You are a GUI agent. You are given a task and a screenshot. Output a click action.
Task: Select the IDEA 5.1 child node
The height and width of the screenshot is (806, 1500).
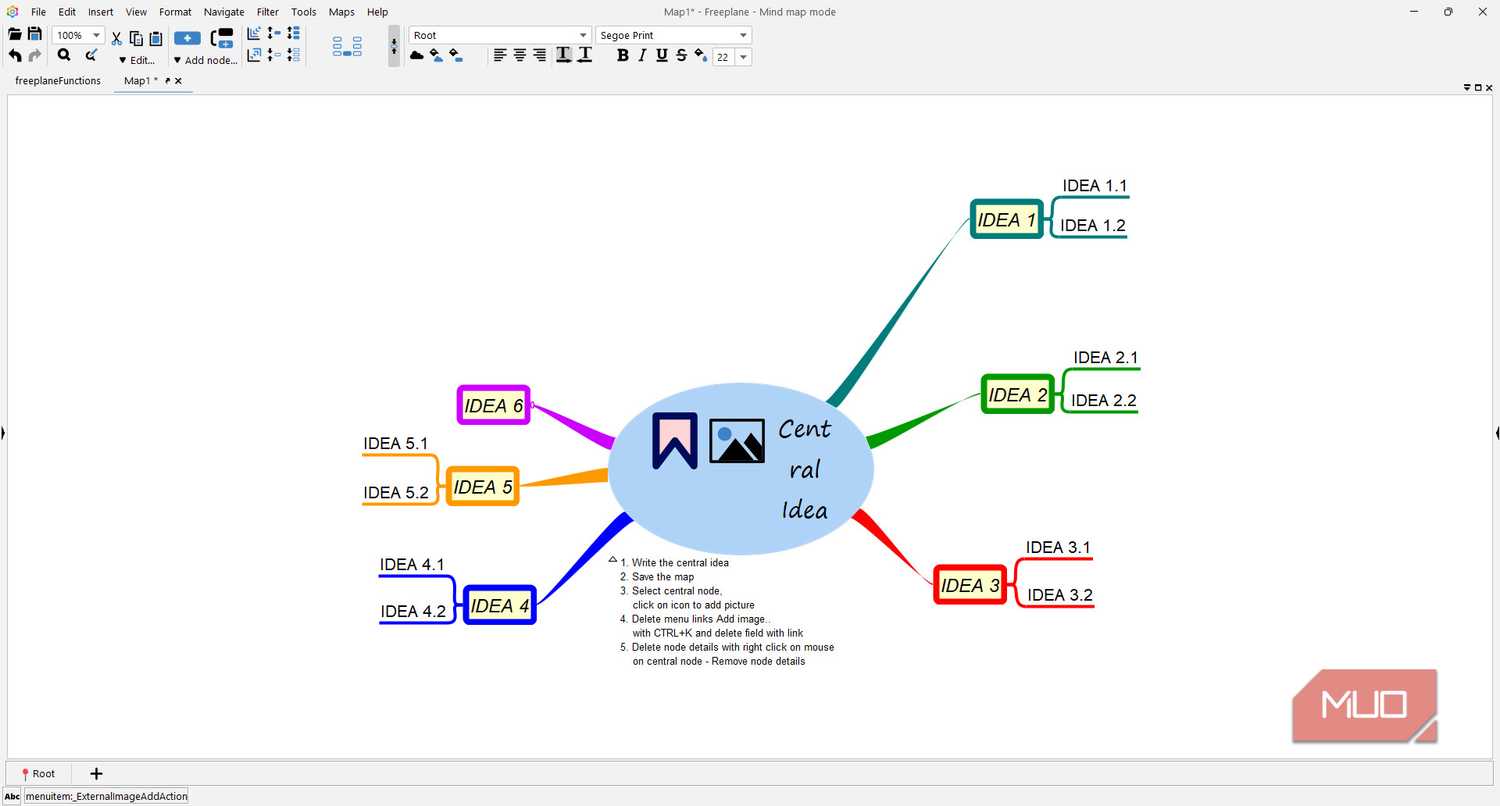click(x=396, y=443)
